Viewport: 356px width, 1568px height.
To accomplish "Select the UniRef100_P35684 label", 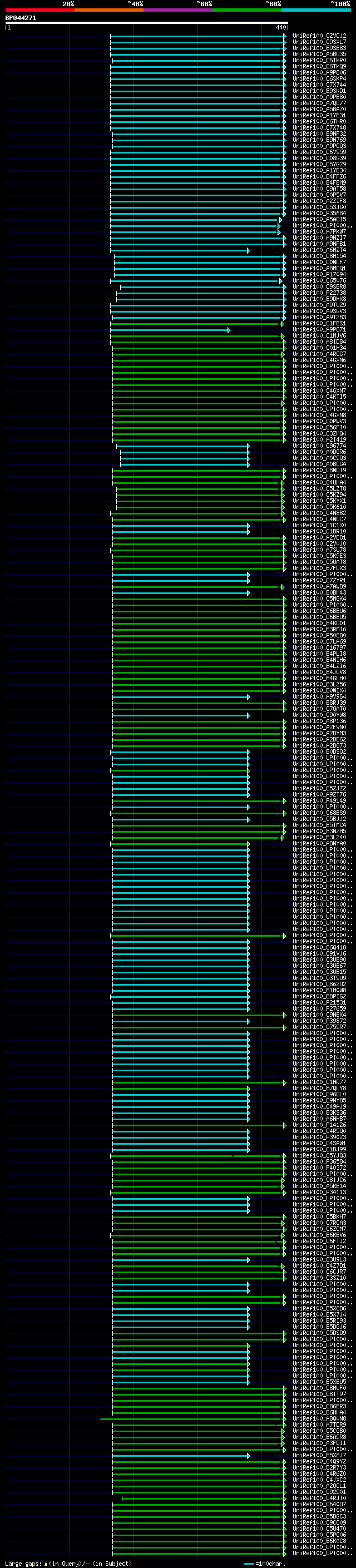I will coord(319,213).
